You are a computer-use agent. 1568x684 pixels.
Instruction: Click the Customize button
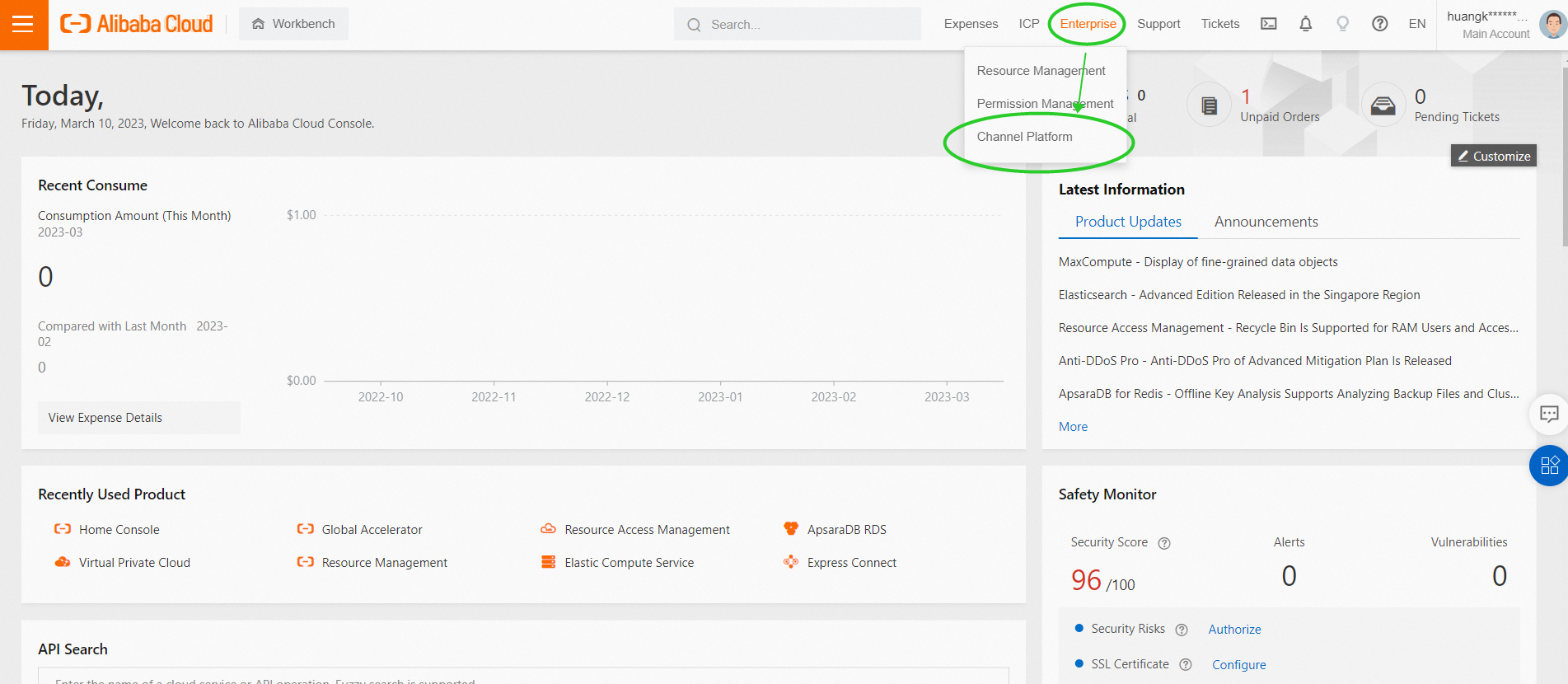[x=1494, y=156]
